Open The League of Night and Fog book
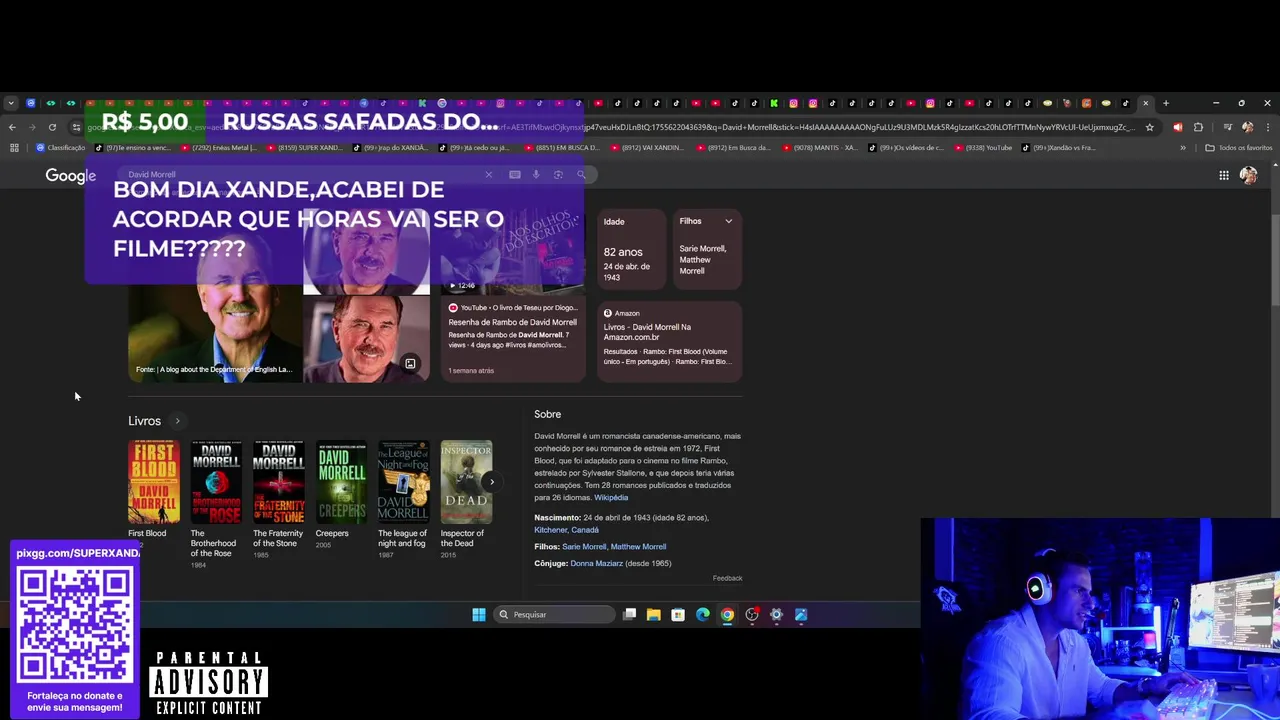This screenshot has height=720, width=1280. 404,482
